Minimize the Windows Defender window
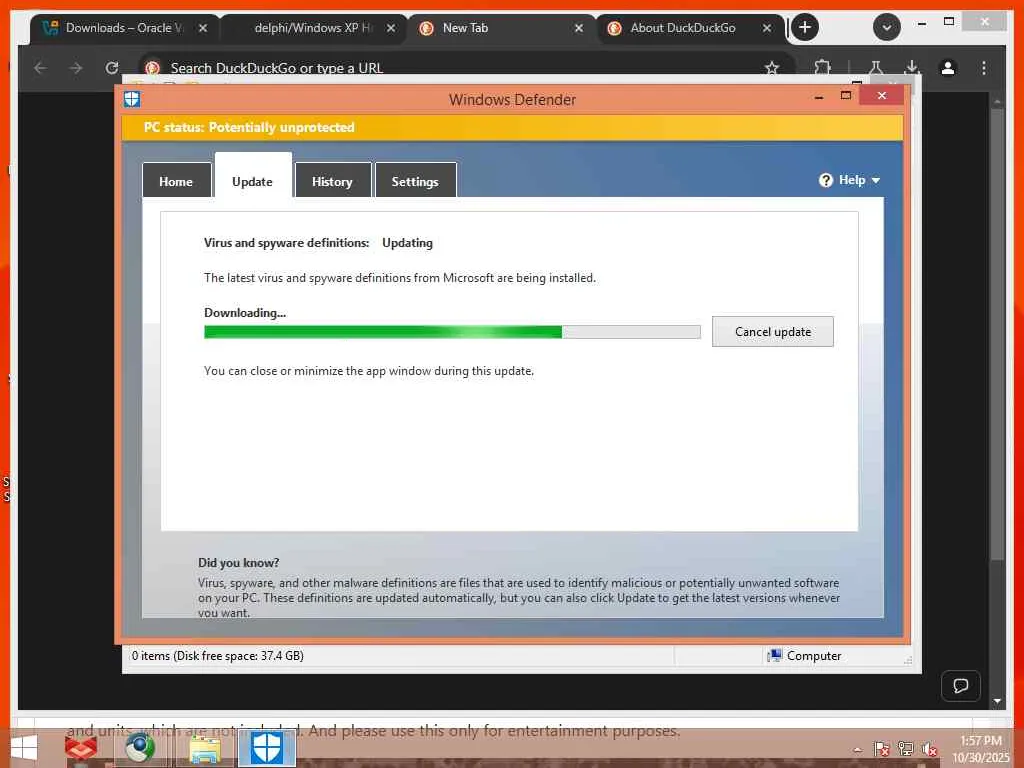The image size is (1024, 768). [x=819, y=96]
